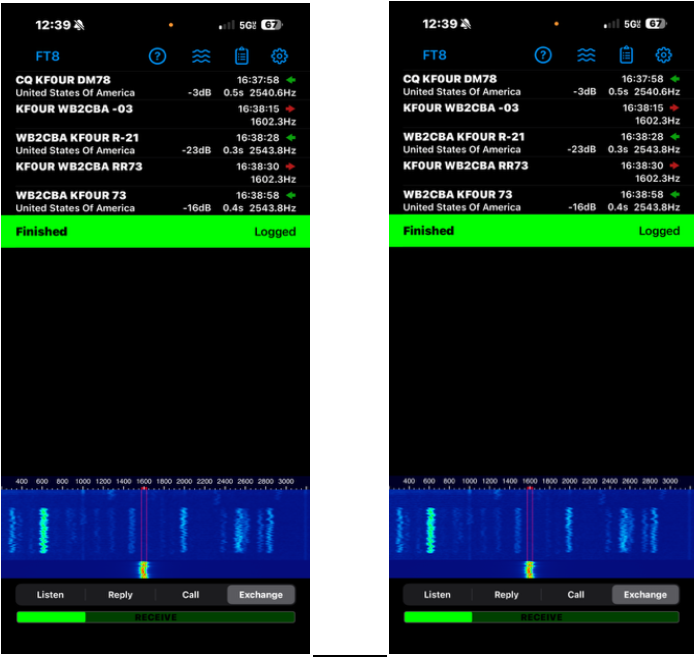
Task: Open the clipboard log icon on left phone
Action: tap(240, 56)
